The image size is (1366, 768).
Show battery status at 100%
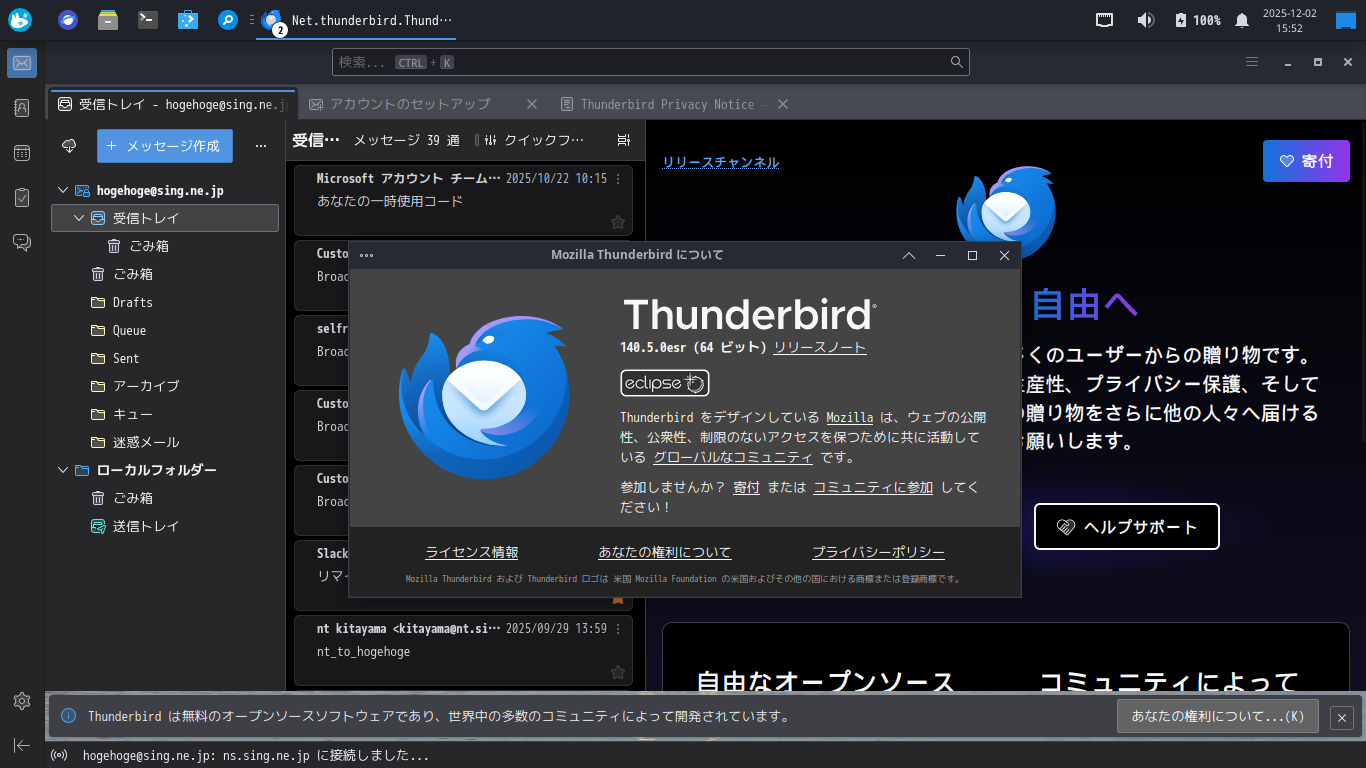[1198, 20]
